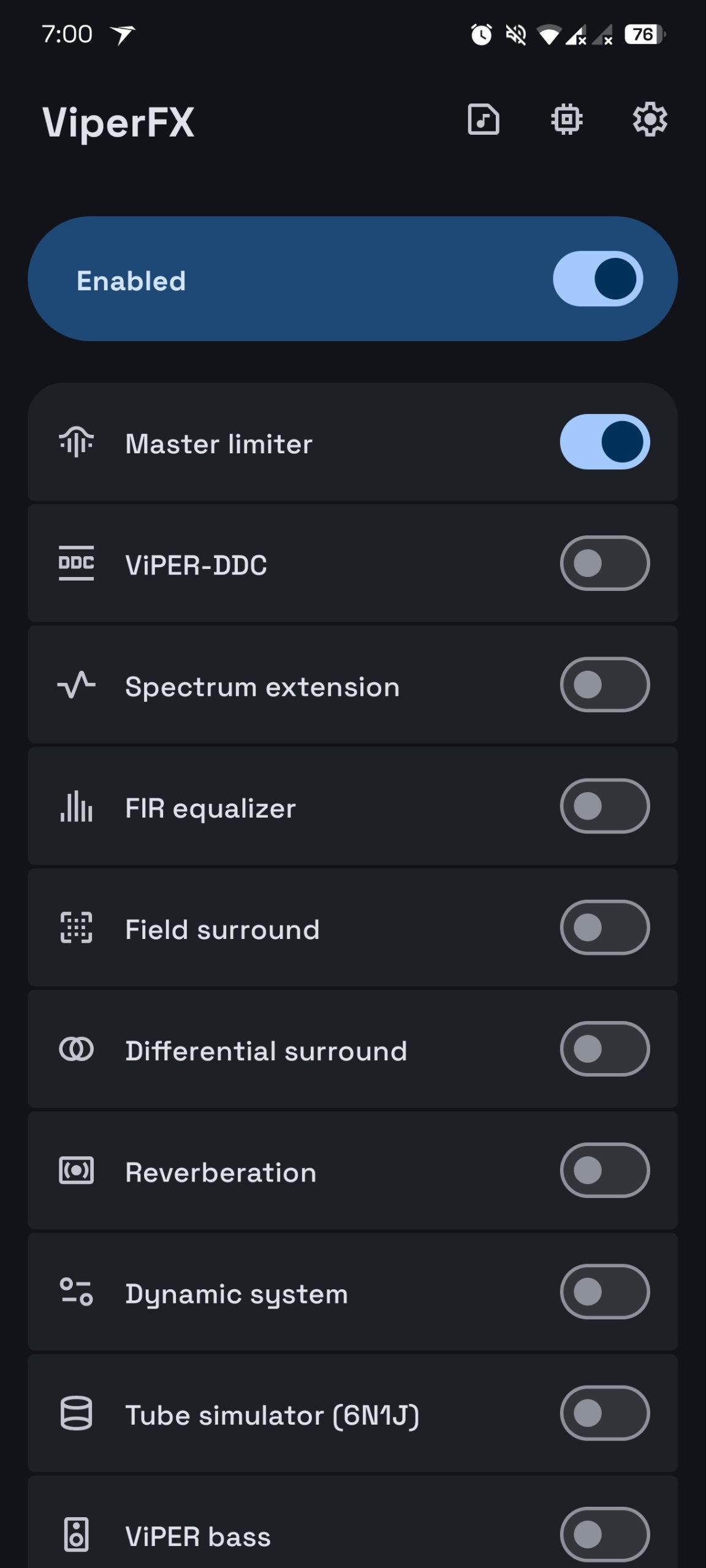Tap the Master limiter waveform icon
The image size is (706, 1568).
click(77, 442)
